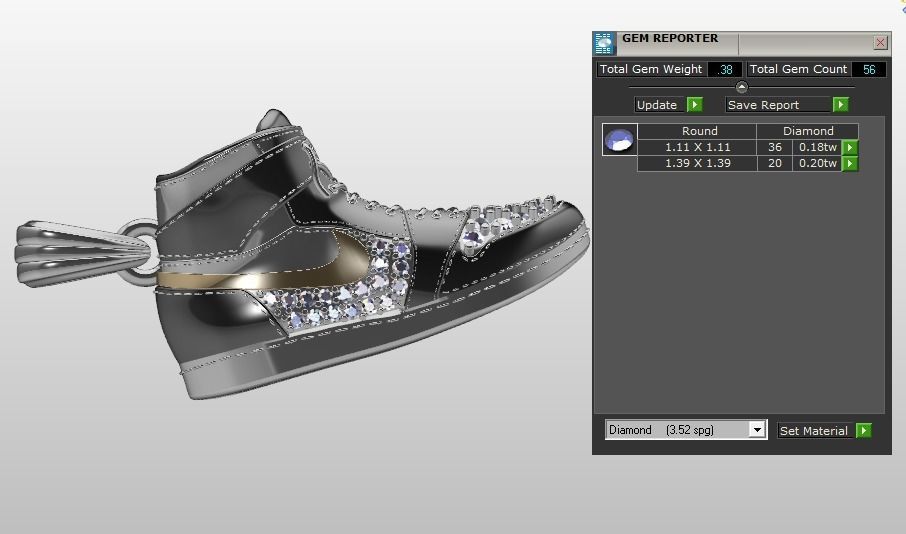This screenshot has height=534, width=906.
Task: Click green arrow next to Update
Action: (x=695, y=105)
